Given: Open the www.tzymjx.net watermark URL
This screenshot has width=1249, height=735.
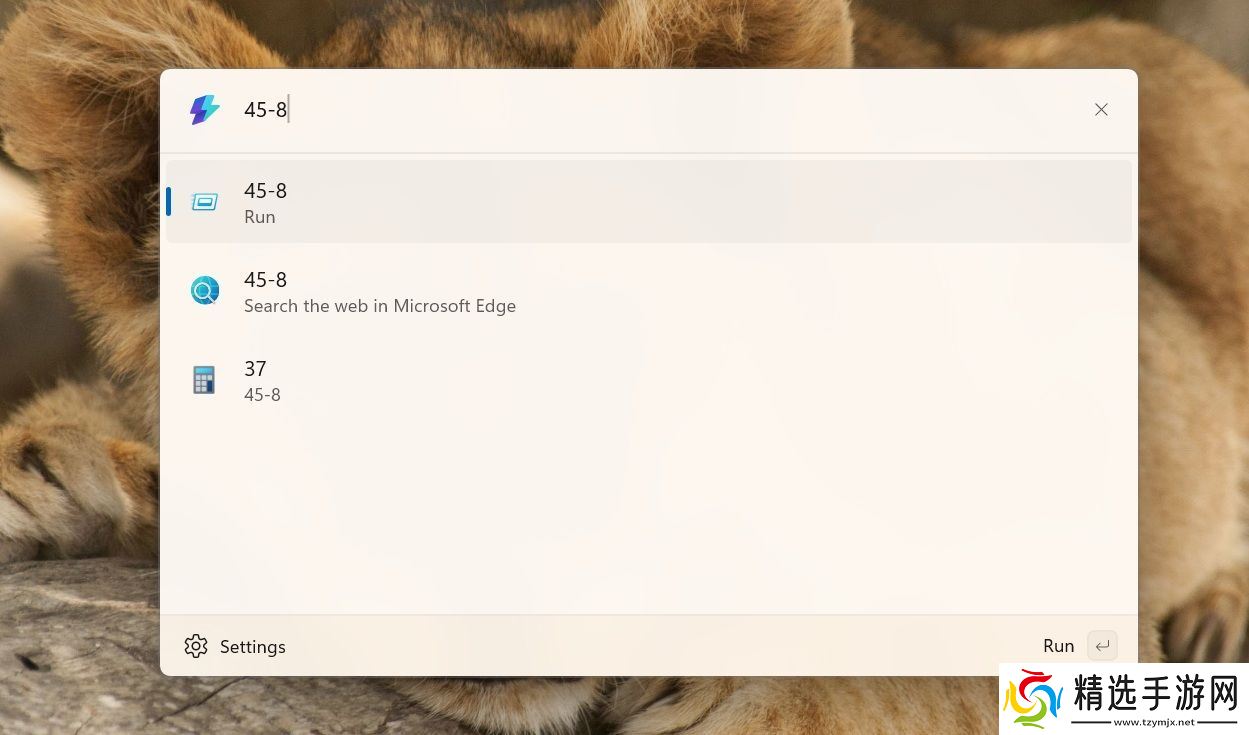Looking at the screenshot, I should [x=1154, y=722].
